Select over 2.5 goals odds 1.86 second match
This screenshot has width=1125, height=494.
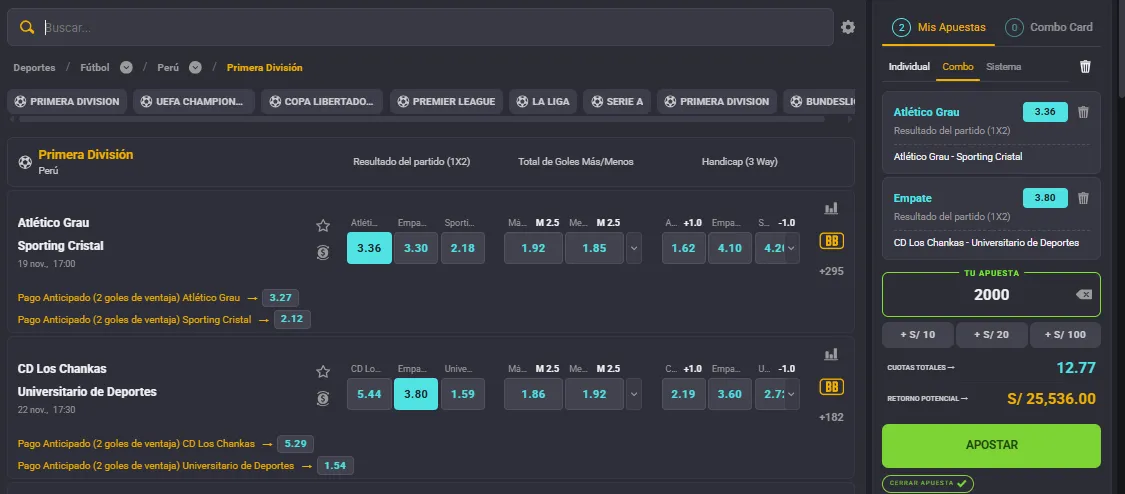(x=533, y=394)
